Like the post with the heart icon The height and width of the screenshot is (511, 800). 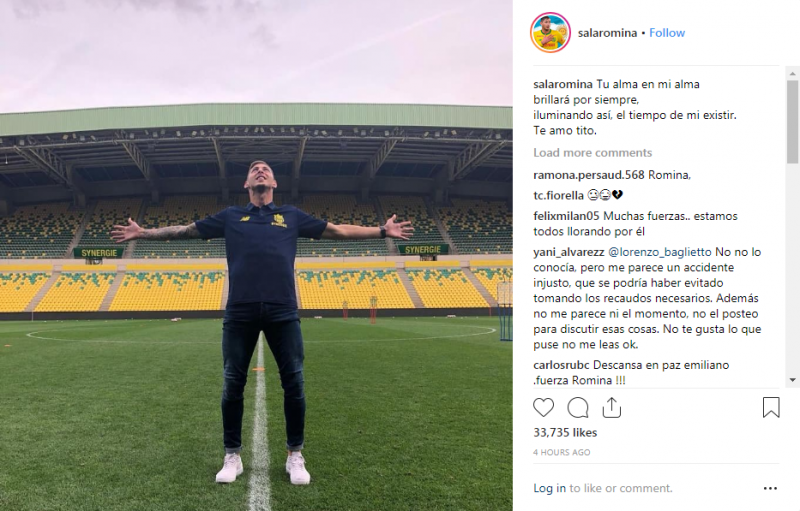(543, 407)
